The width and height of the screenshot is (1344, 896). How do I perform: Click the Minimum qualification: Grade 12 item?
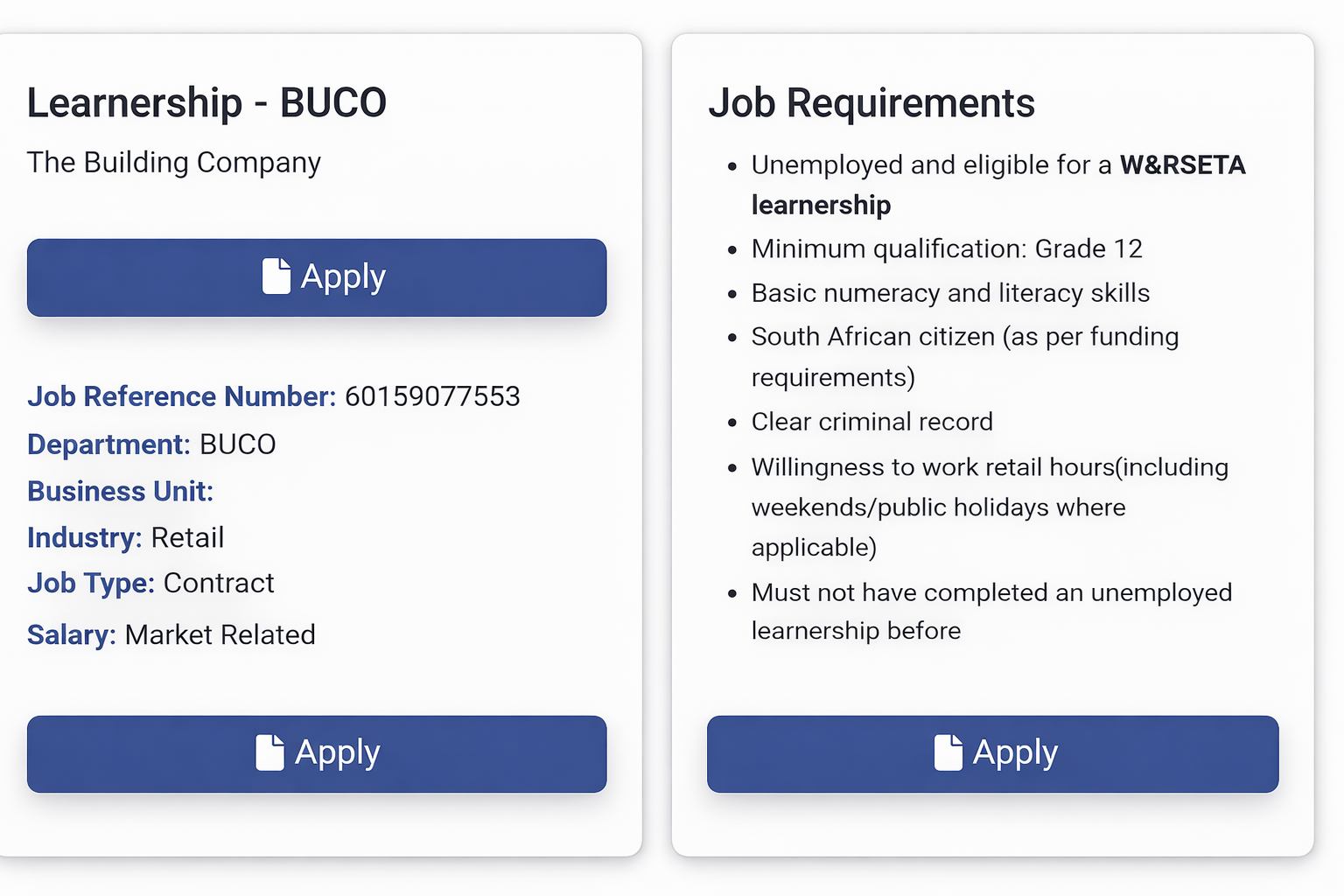coord(947,249)
